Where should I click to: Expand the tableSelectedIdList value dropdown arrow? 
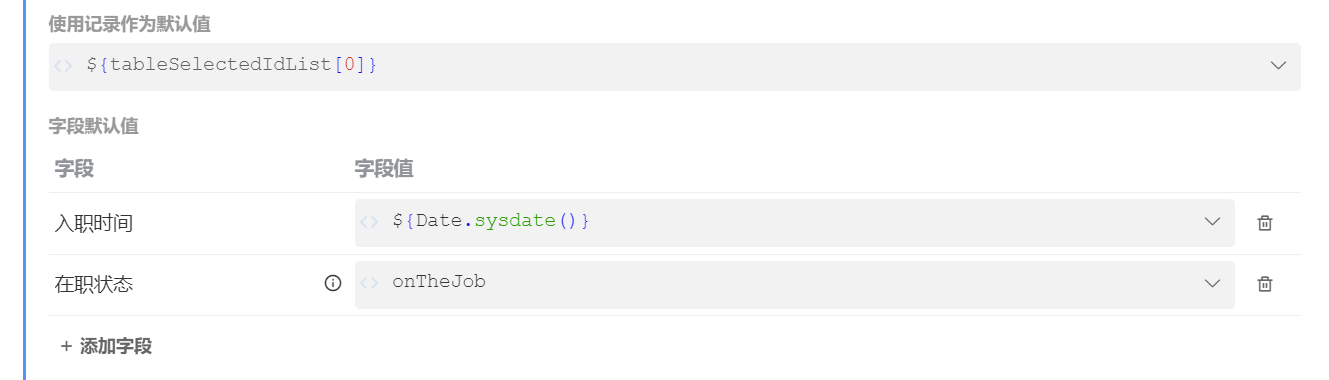point(1278,66)
